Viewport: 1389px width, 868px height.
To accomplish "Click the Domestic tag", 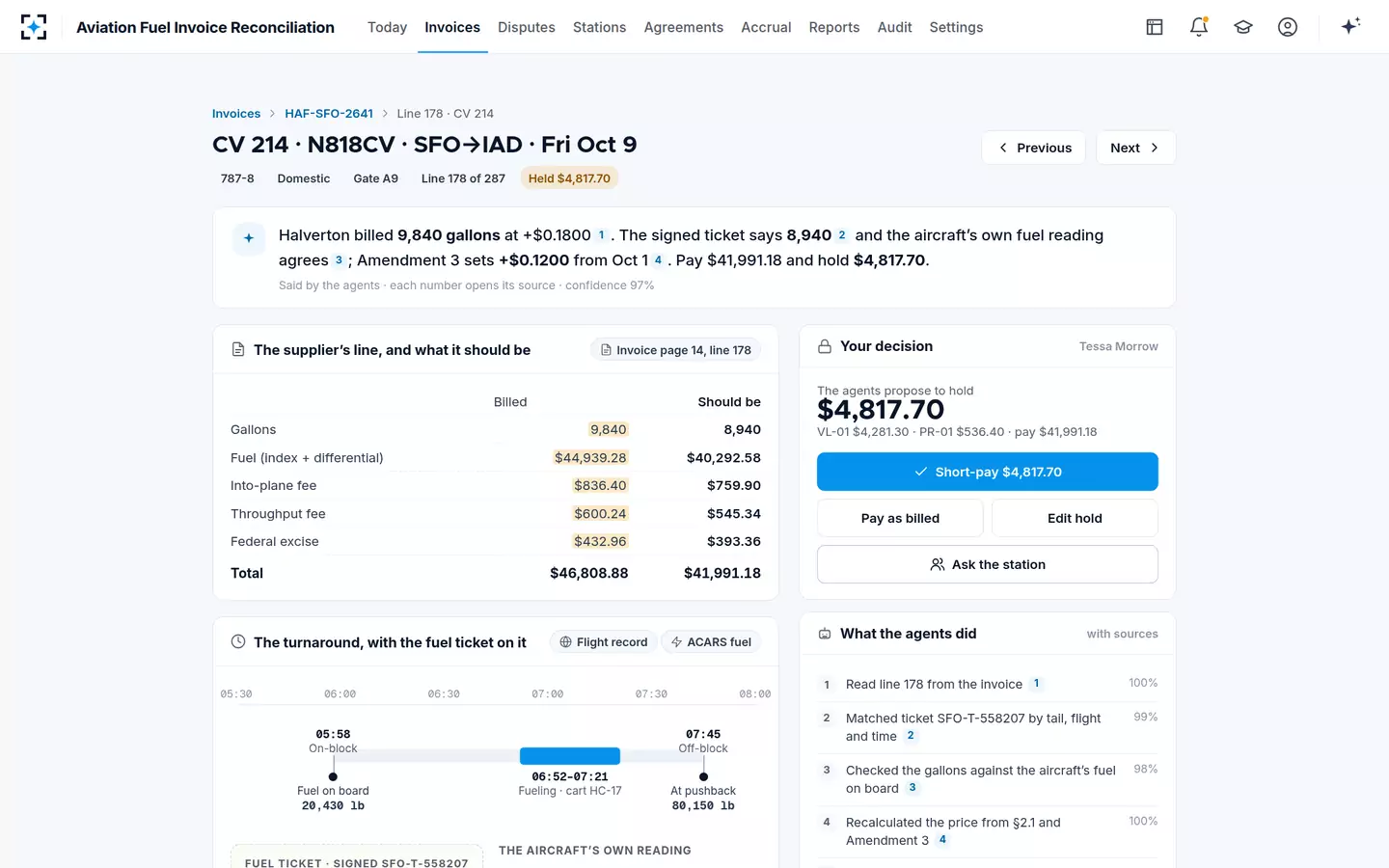I will (x=304, y=178).
